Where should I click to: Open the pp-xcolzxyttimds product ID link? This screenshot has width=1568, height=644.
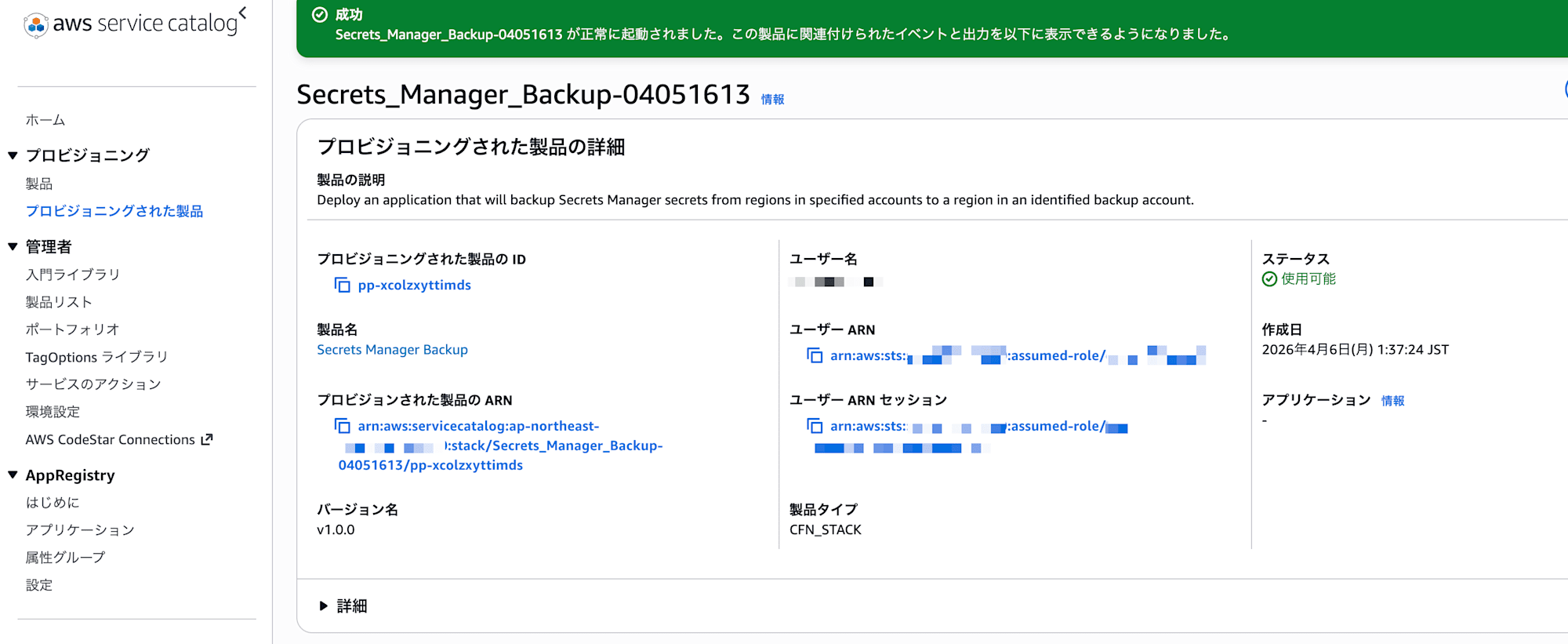coord(415,285)
